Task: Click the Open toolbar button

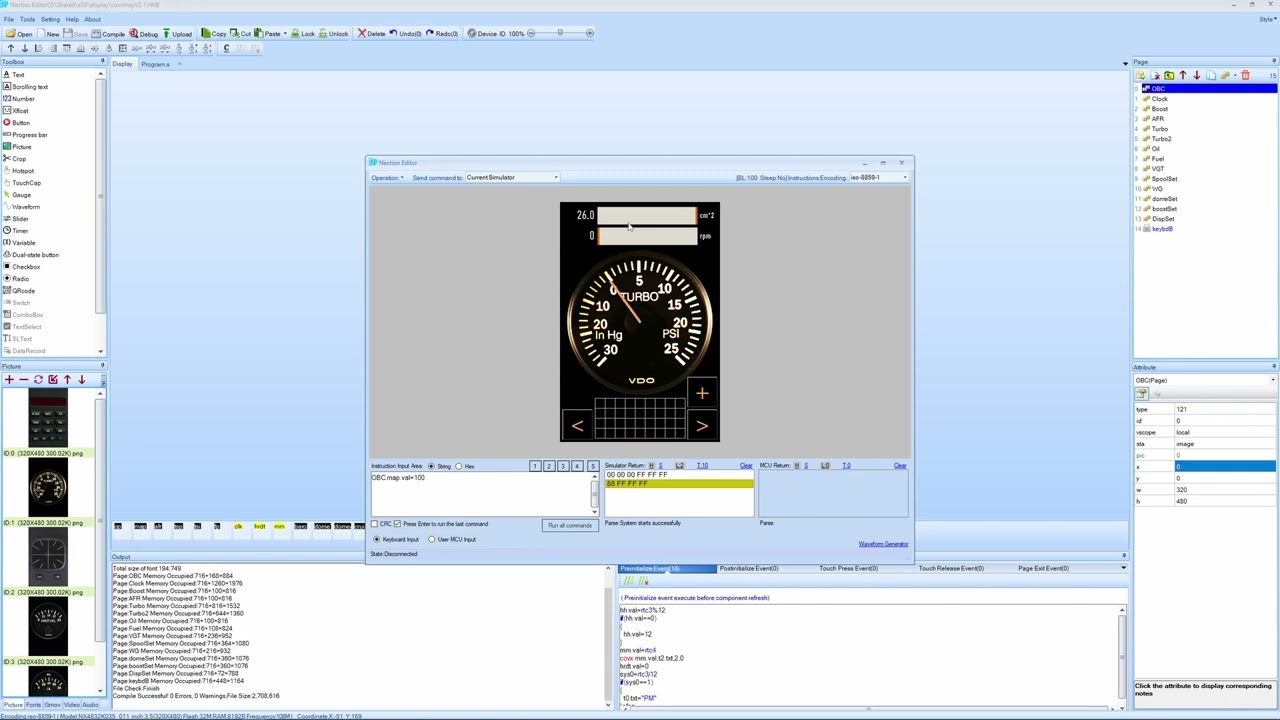Action: pos(20,34)
